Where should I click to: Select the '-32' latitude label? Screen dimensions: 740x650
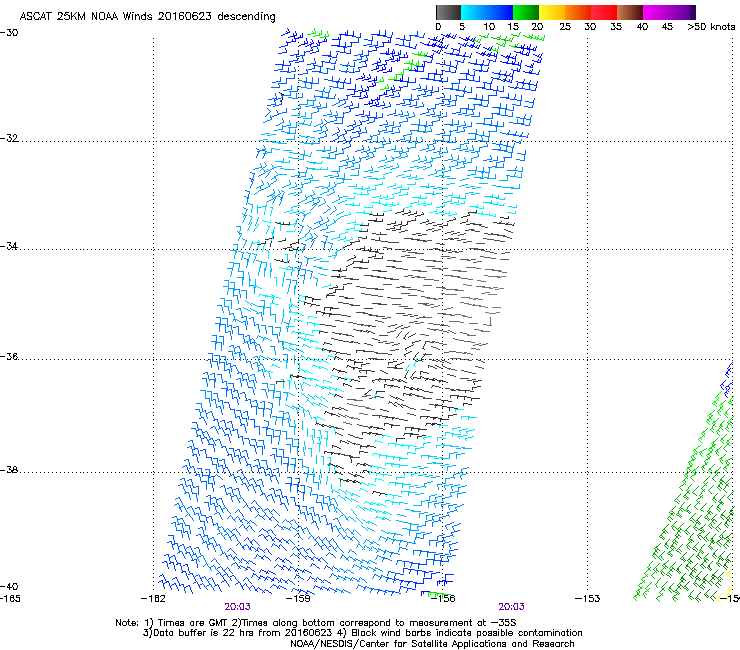[x=9, y=138]
